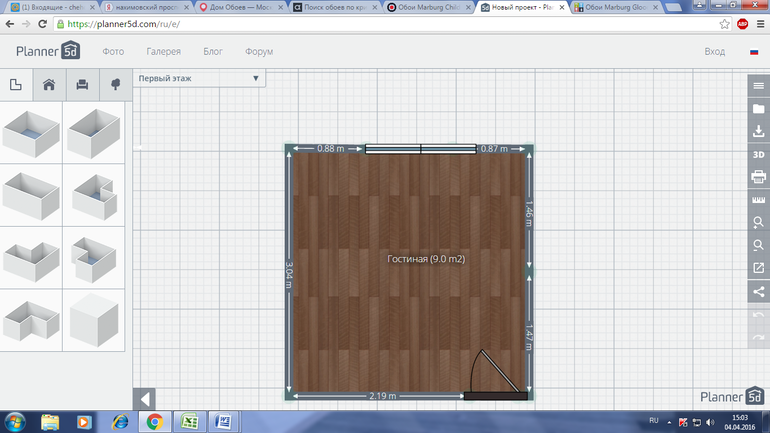Click the Вход login link
Viewport: 770px width, 433px height.
(714, 51)
